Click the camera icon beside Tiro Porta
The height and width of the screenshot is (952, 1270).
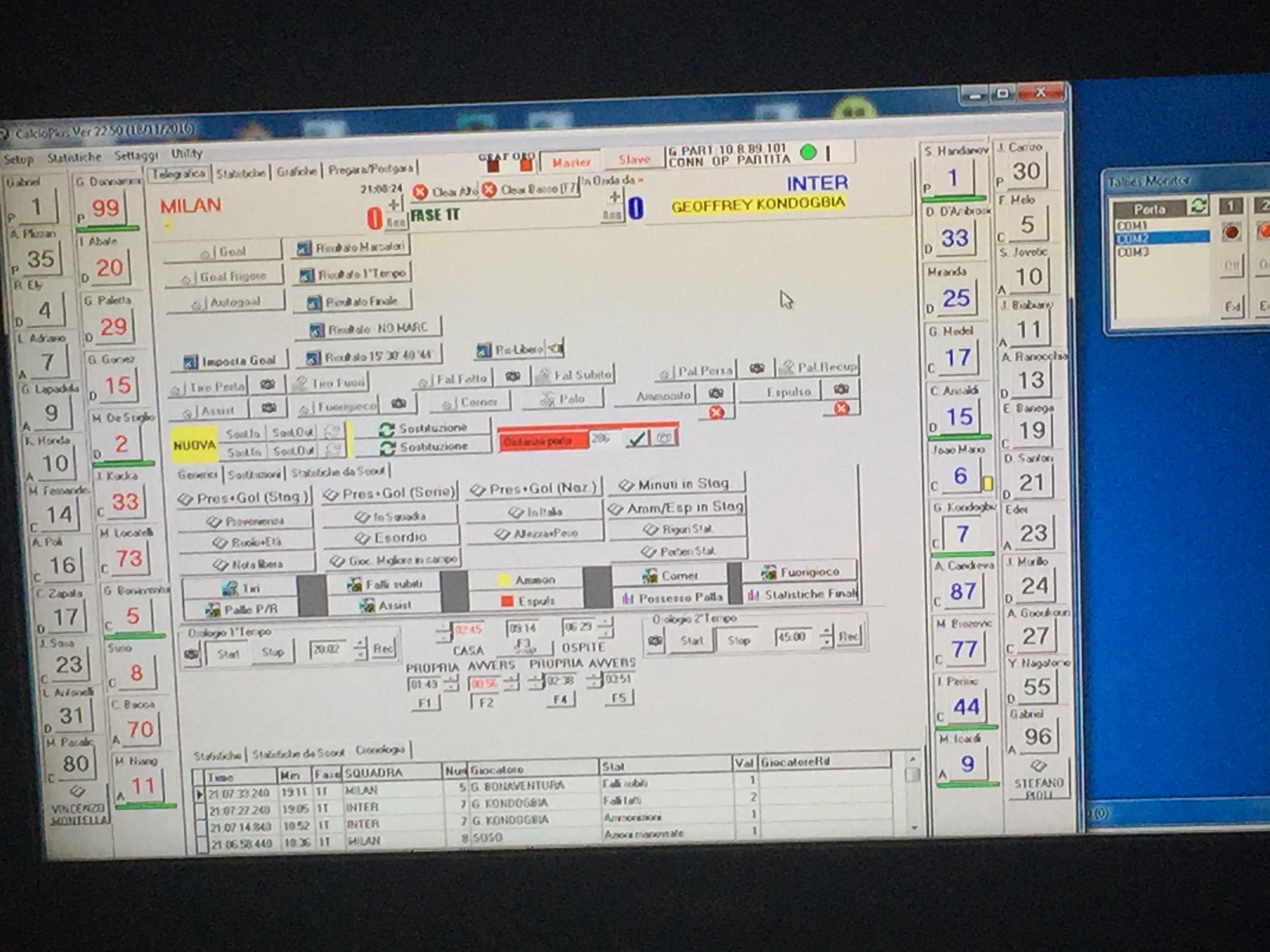point(267,385)
